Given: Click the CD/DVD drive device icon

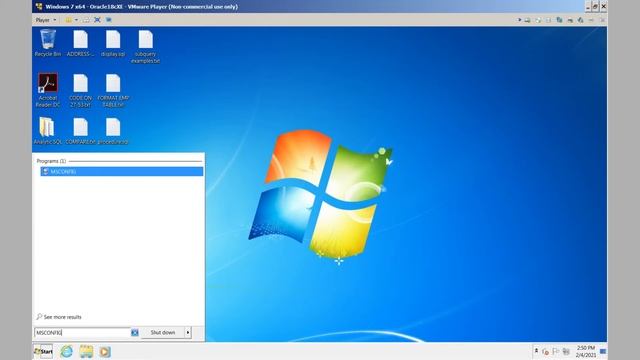Looking at the screenshot, I should 538,20.
